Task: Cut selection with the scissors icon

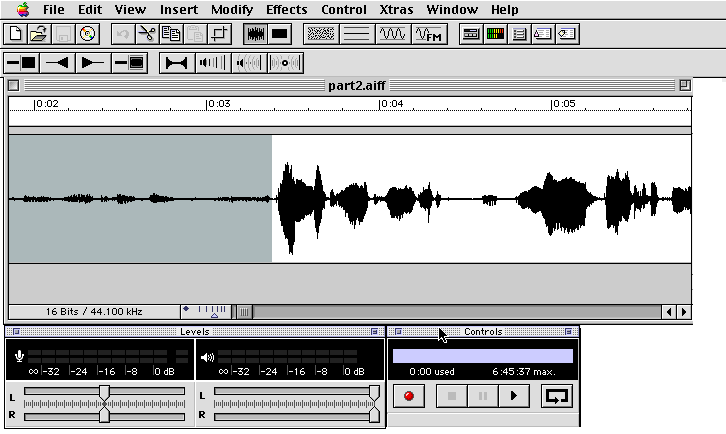Action: coord(147,34)
